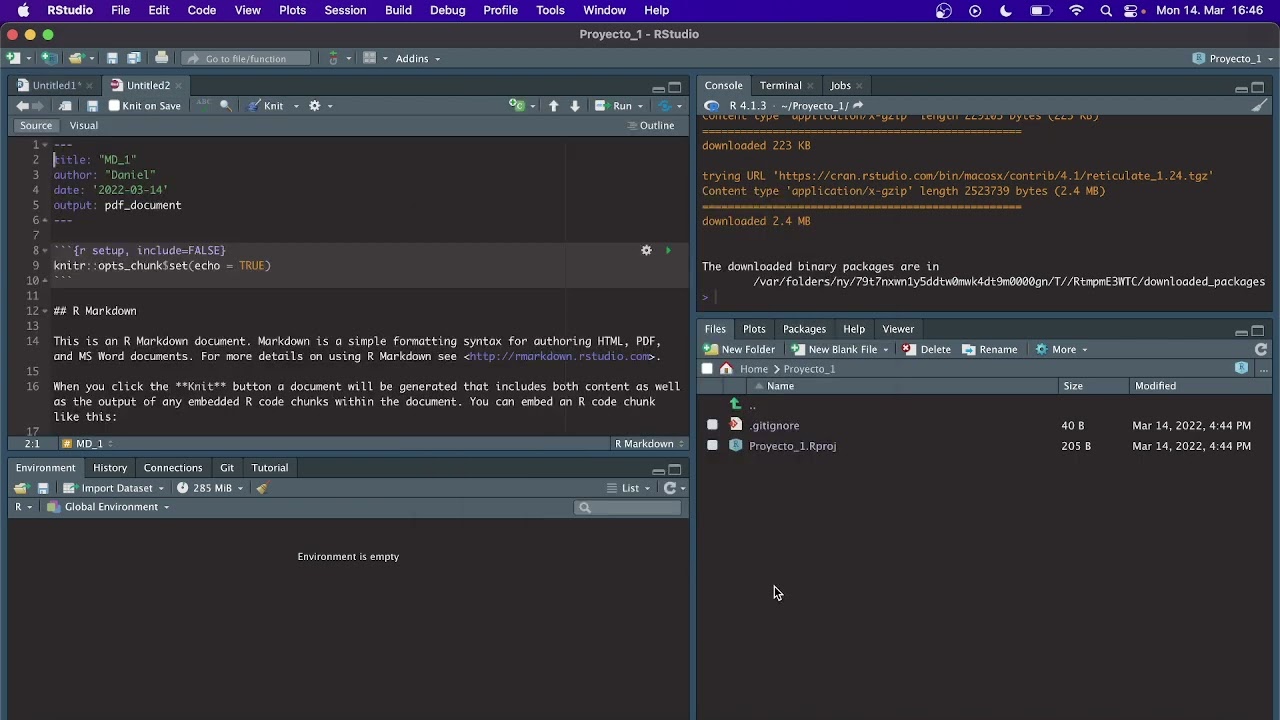Toggle the document Outline panel

point(650,126)
